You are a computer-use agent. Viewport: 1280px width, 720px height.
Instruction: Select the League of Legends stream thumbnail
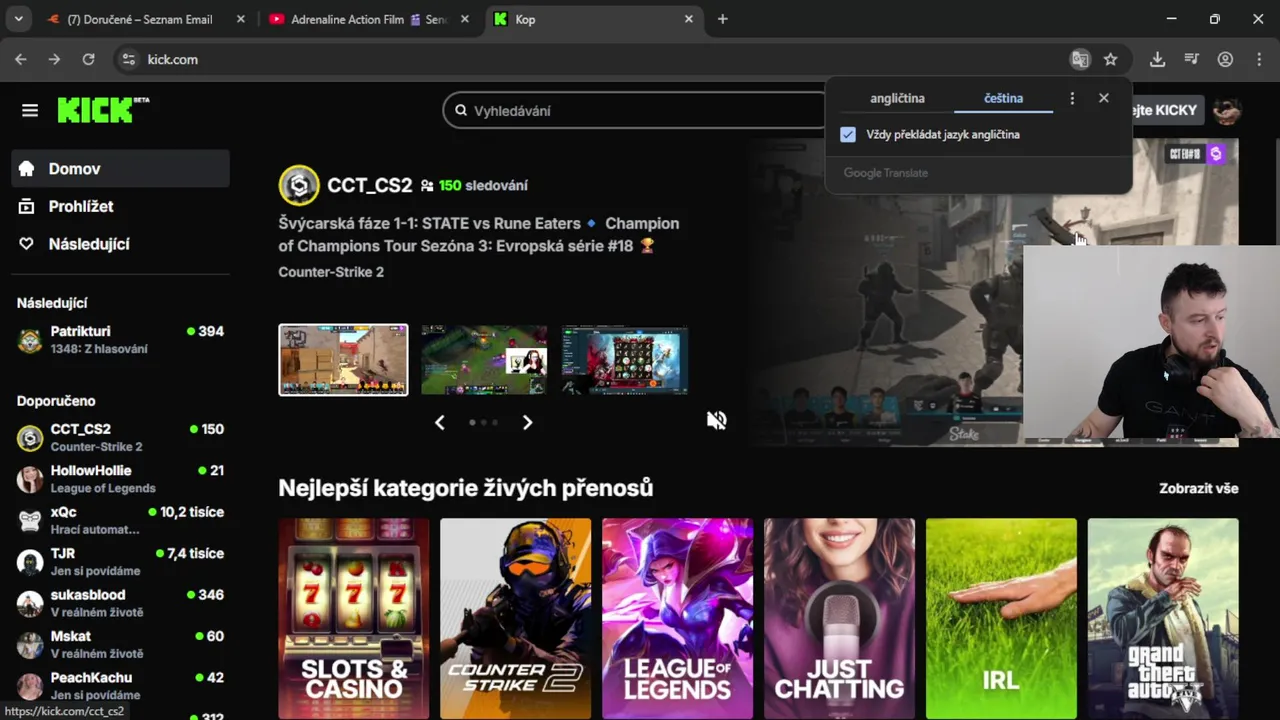[x=484, y=360]
